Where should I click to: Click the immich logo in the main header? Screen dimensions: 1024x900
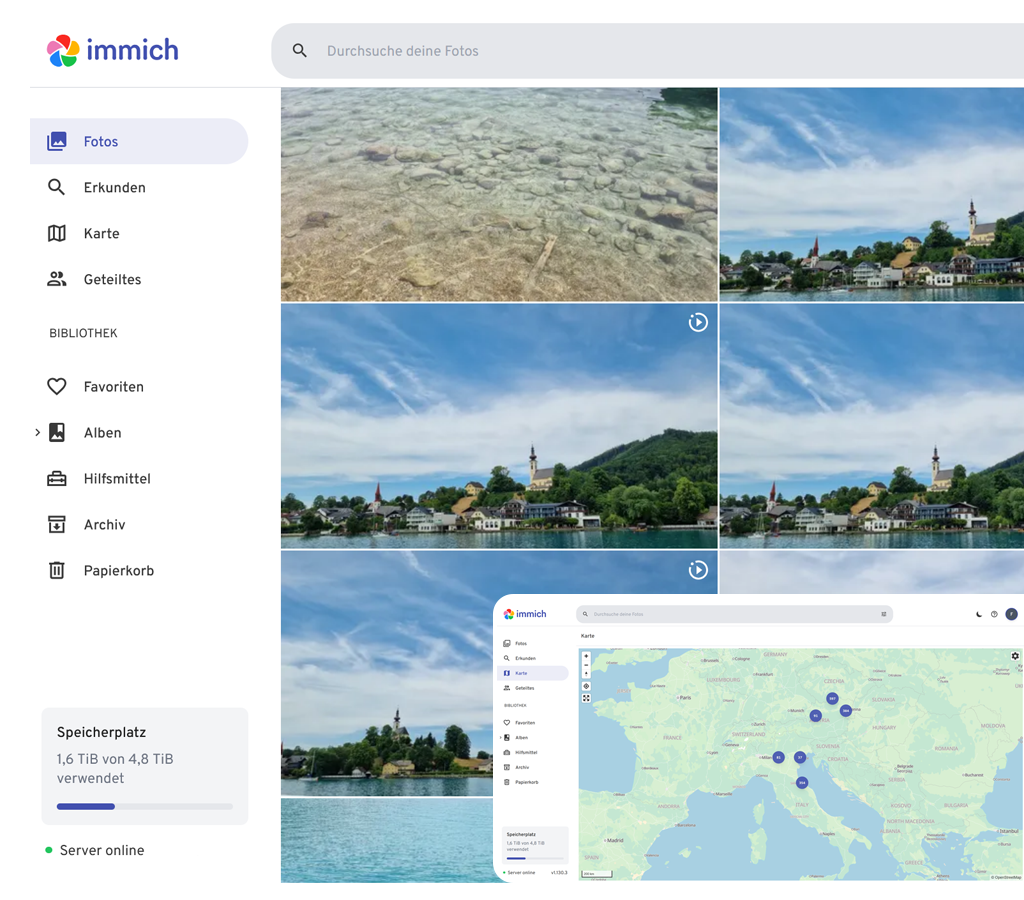[x=112, y=50]
